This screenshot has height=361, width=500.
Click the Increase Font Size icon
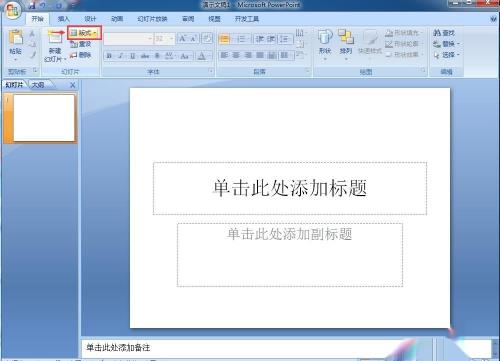pyautogui.click(x=182, y=39)
